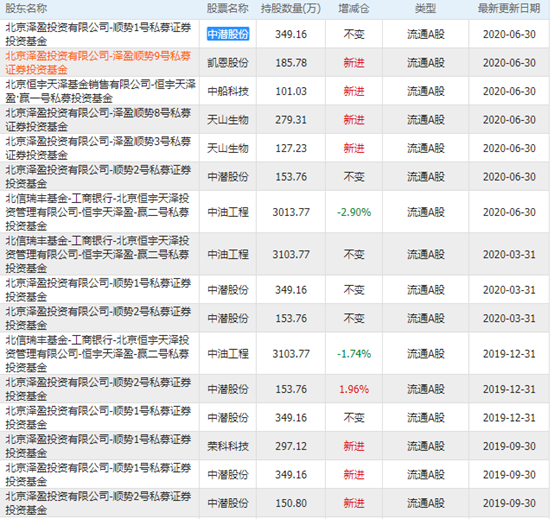The width and height of the screenshot is (554, 519).
Task: Click 顺势1号 shareholder in the 荣科科技 row
Action: 98,446
